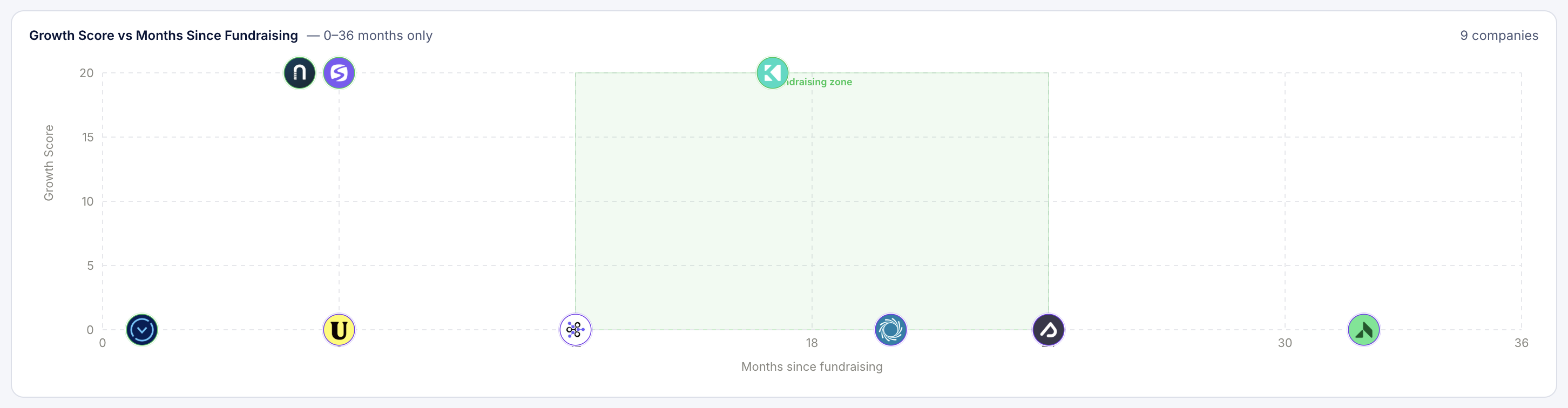The height and width of the screenshot is (408, 1568).
Task: Select the yellow U company logo
Action: click(x=339, y=330)
